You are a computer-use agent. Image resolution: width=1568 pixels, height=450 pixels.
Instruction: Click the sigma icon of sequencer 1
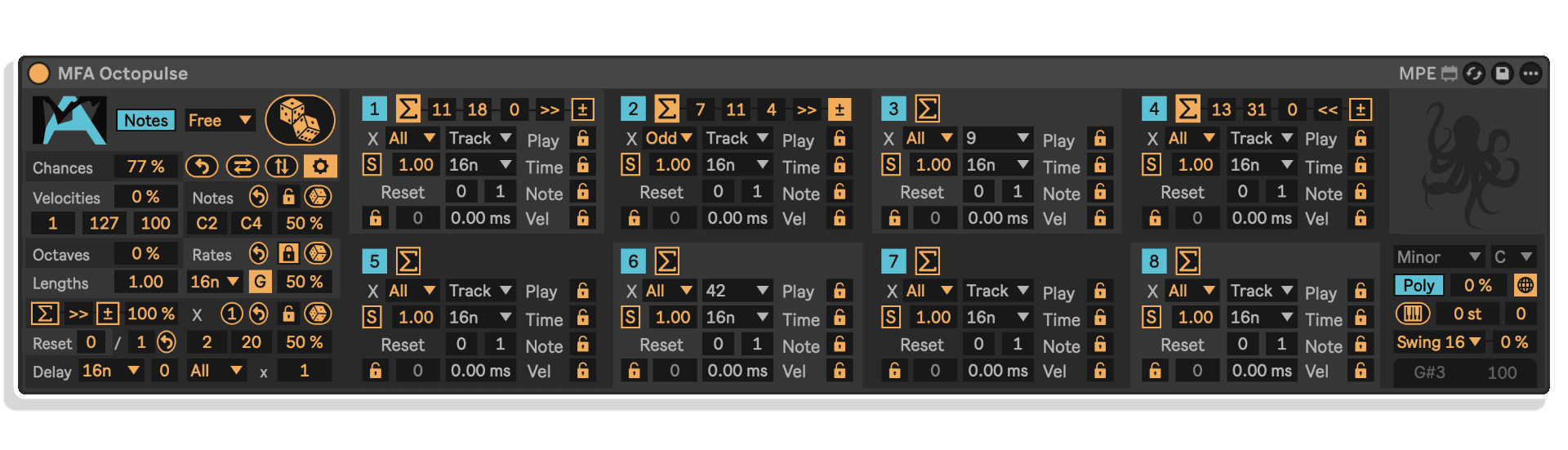point(408,109)
